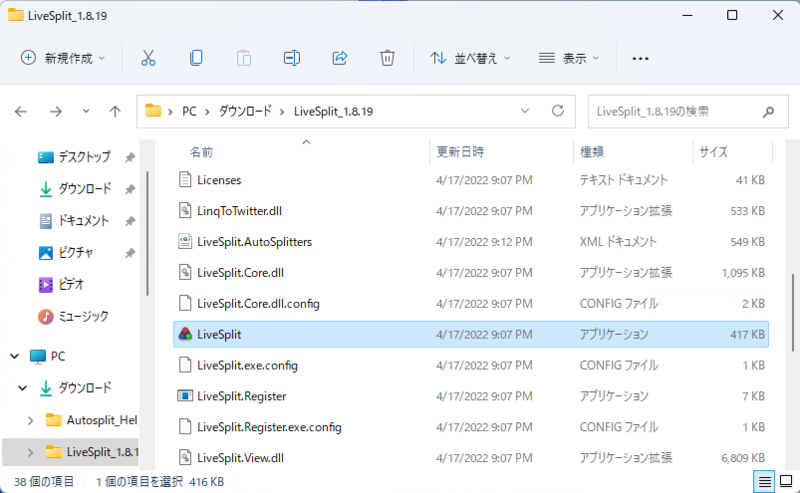Select the LiveSplit.exe.config file

click(x=247, y=365)
